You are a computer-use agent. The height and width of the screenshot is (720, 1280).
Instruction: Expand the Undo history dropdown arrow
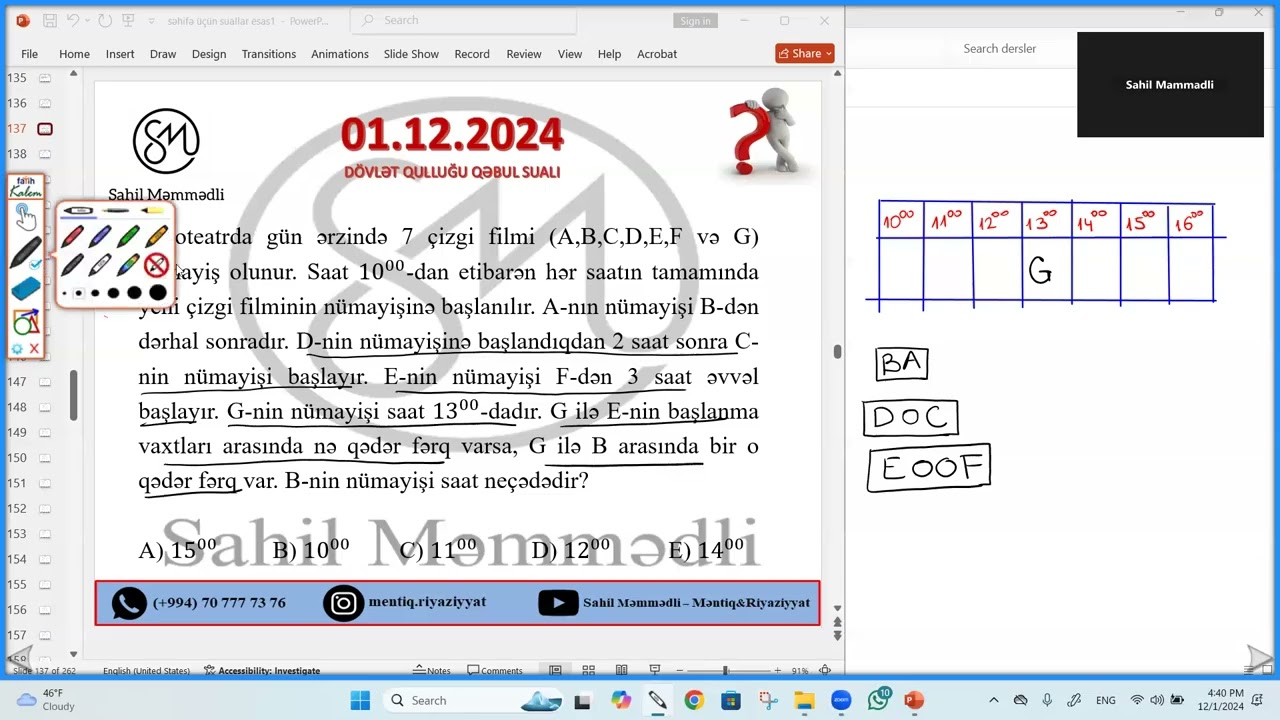click(87, 21)
